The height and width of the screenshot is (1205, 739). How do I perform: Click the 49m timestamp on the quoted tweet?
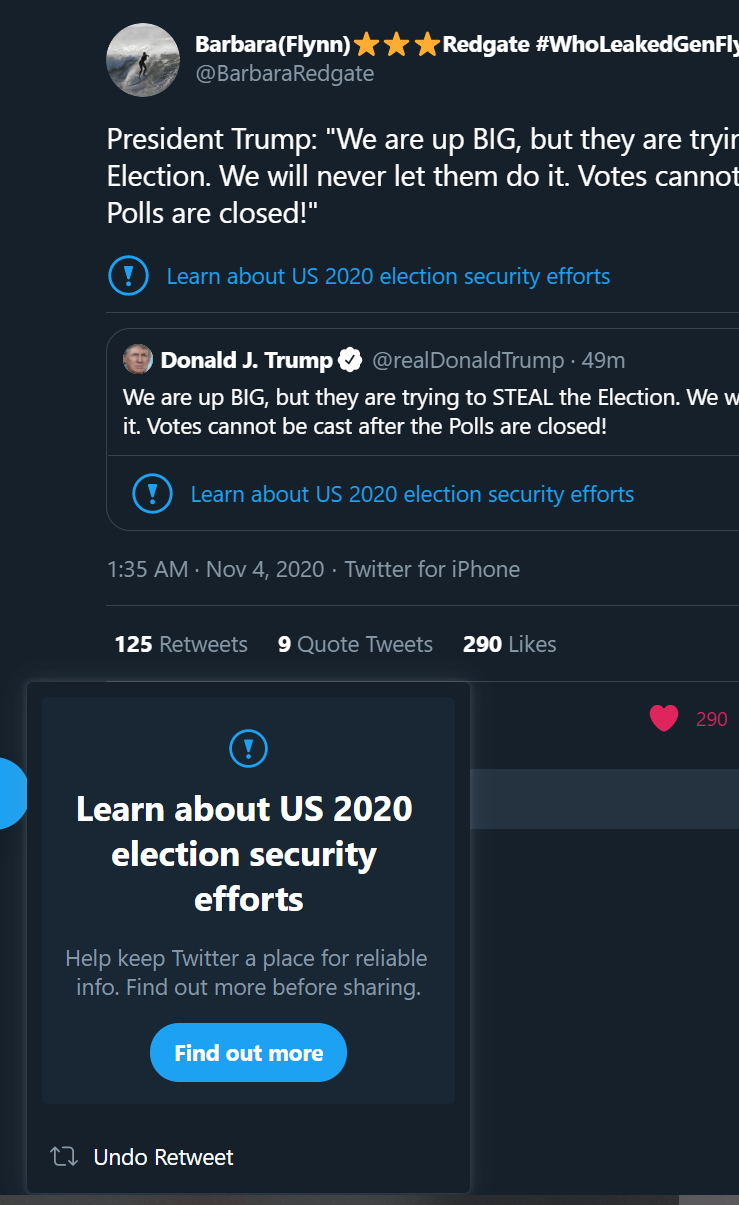pyautogui.click(x=603, y=360)
